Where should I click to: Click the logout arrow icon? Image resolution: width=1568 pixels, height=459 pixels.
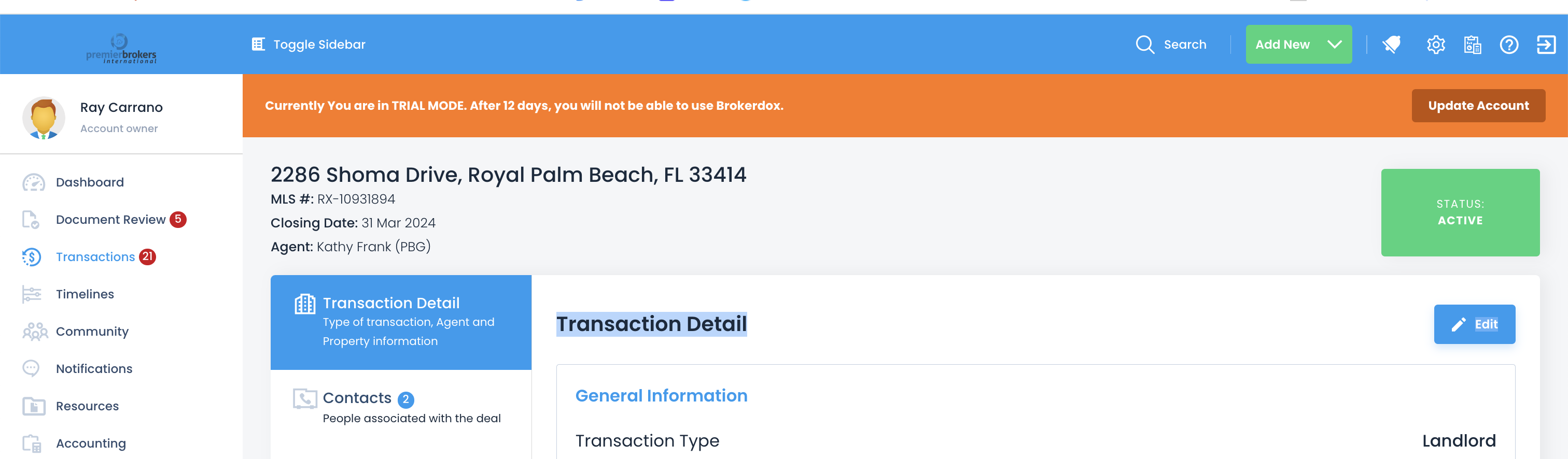click(x=1546, y=45)
